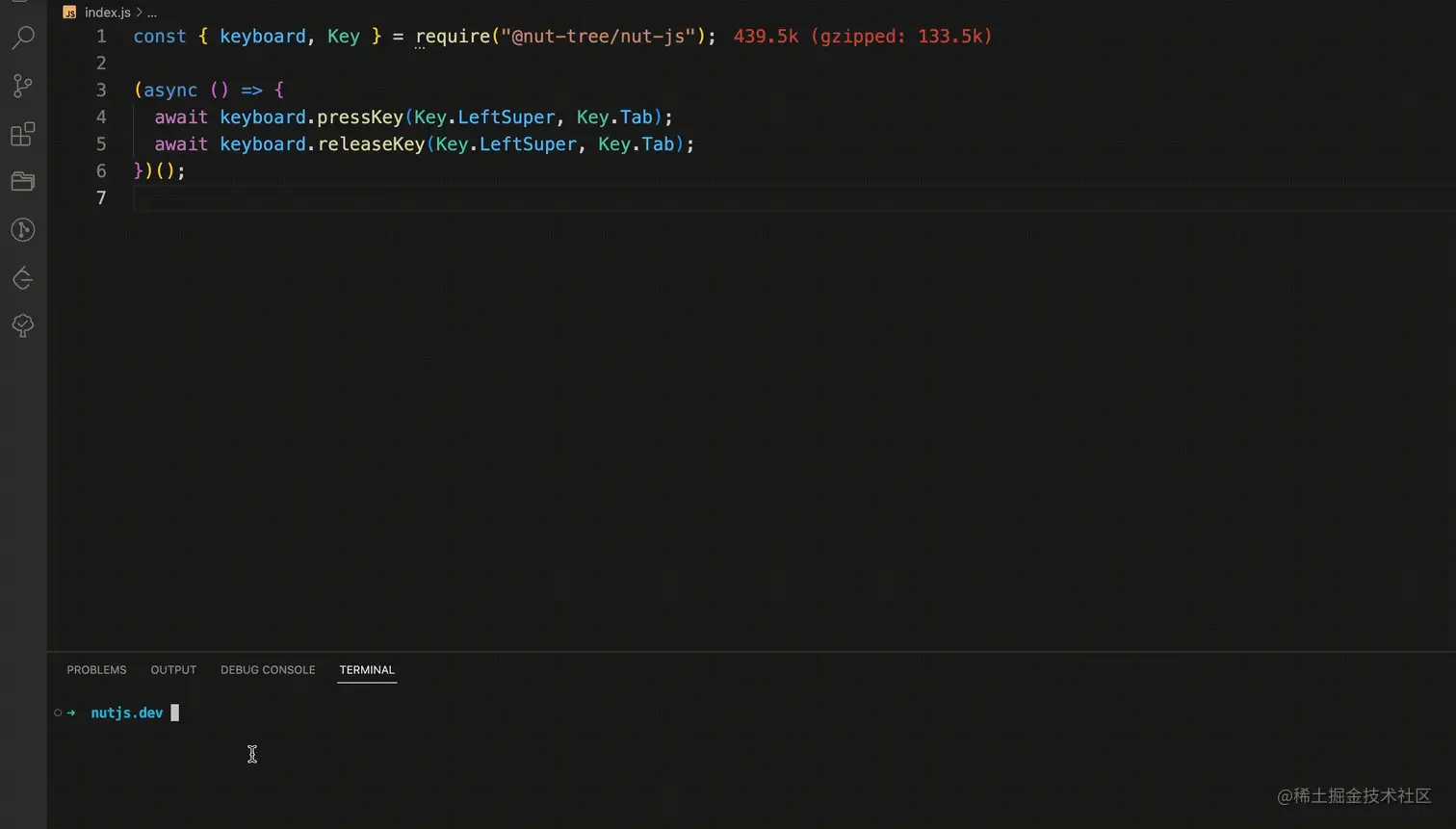Expand the breadcrumb ellipsis after index.js
This screenshot has width=1456, height=829.
(152, 13)
